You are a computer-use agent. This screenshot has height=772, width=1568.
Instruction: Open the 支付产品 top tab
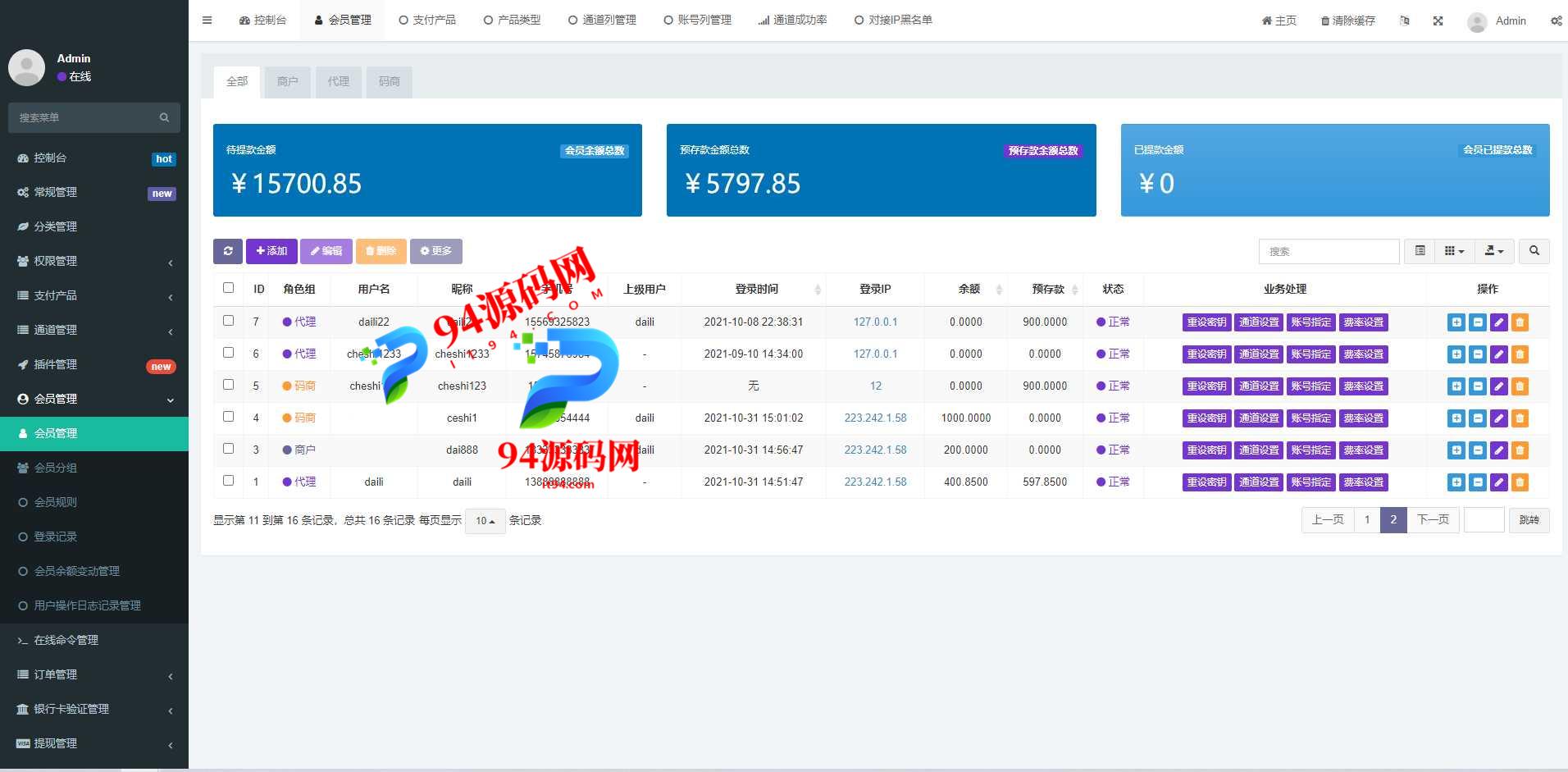coord(427,21)
